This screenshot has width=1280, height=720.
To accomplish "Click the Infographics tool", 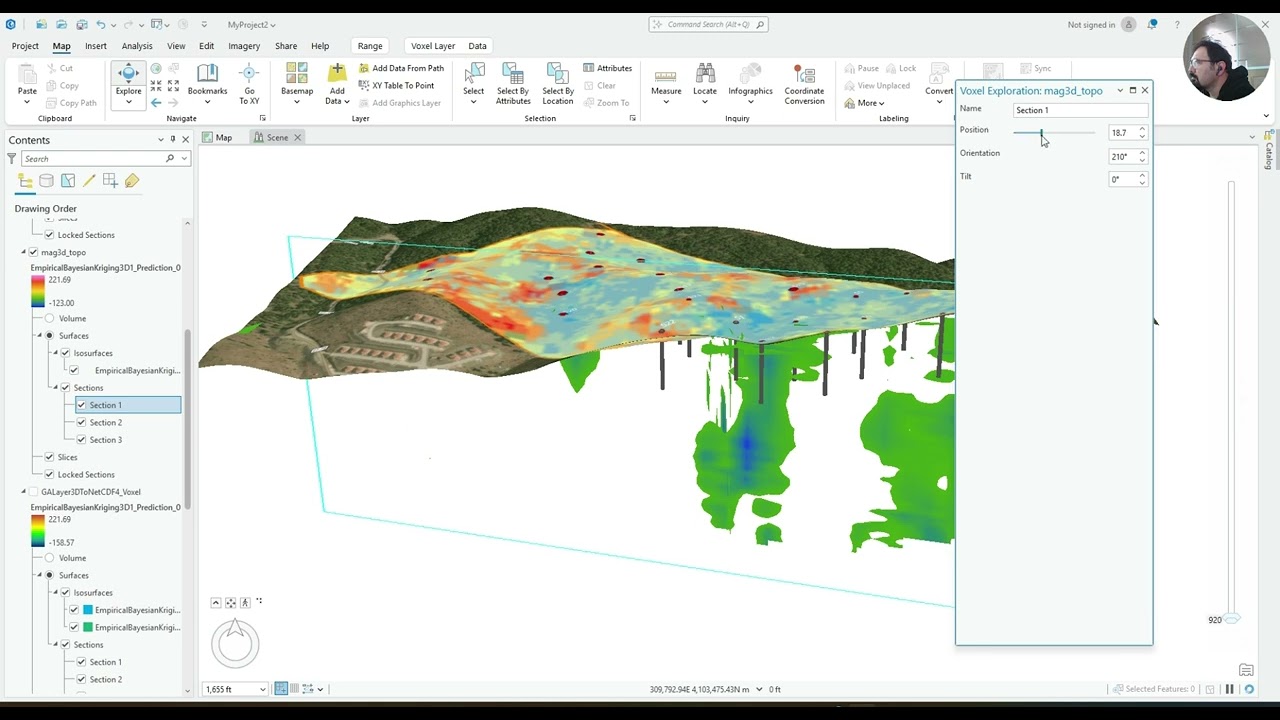I will [x=750, y=83].
